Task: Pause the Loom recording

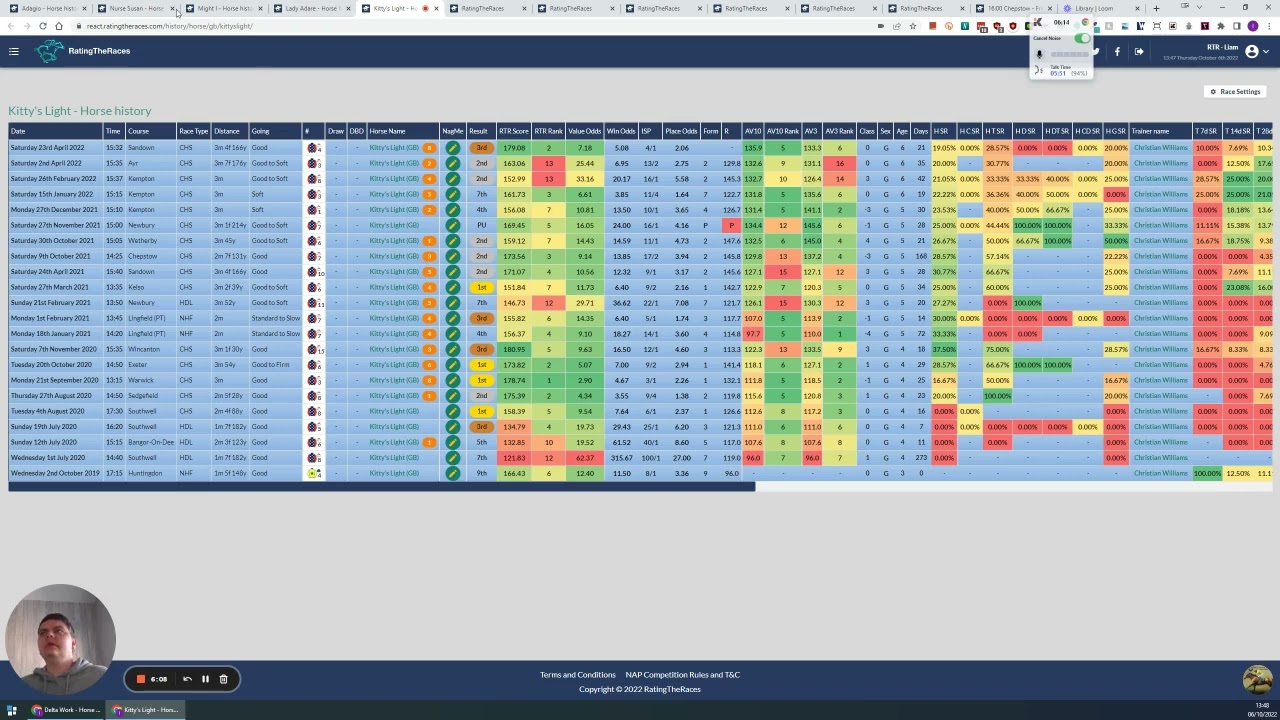Action: coord(205,679)
